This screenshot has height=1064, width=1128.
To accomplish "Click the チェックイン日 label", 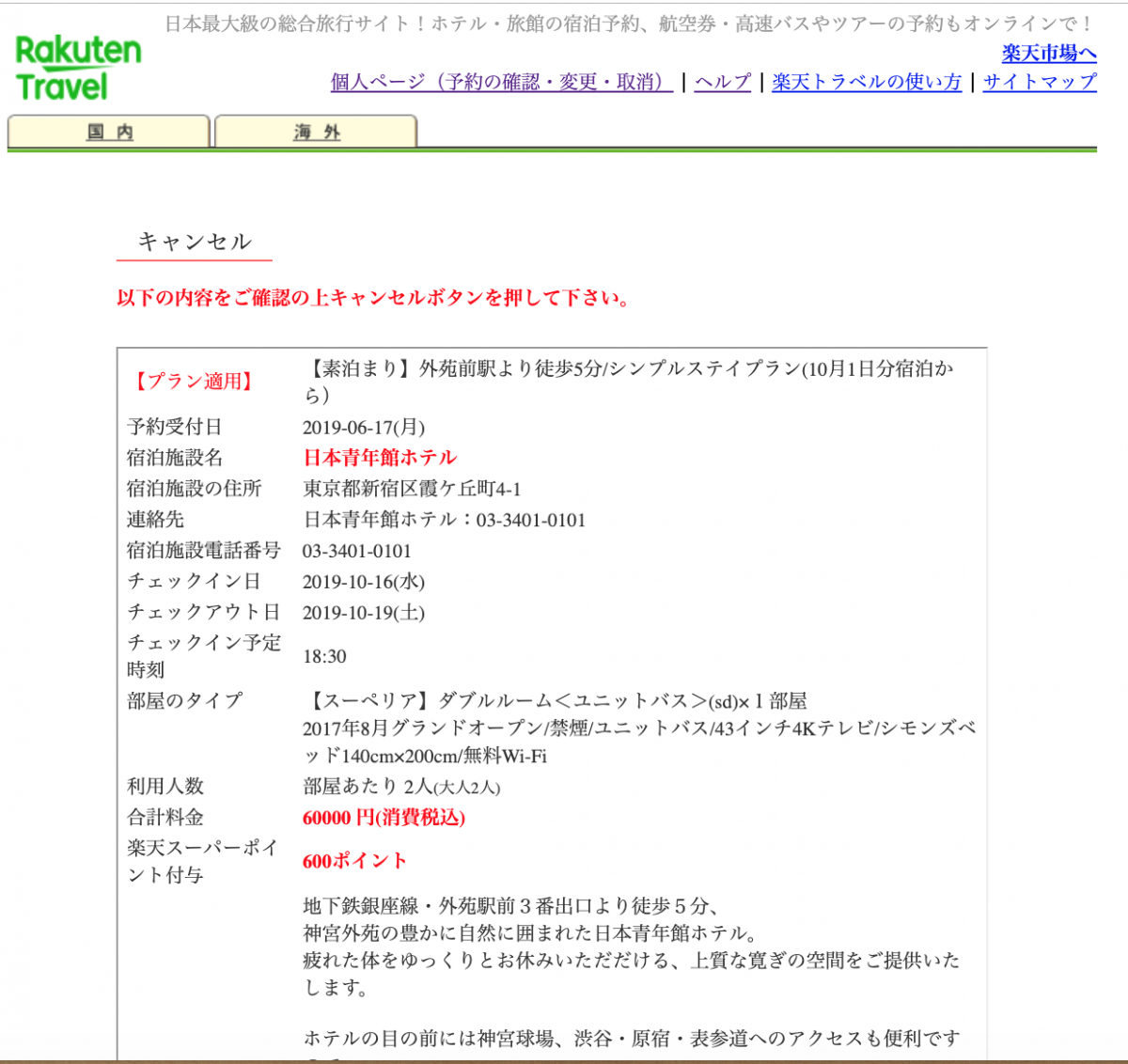I will (x=194, y=582).
